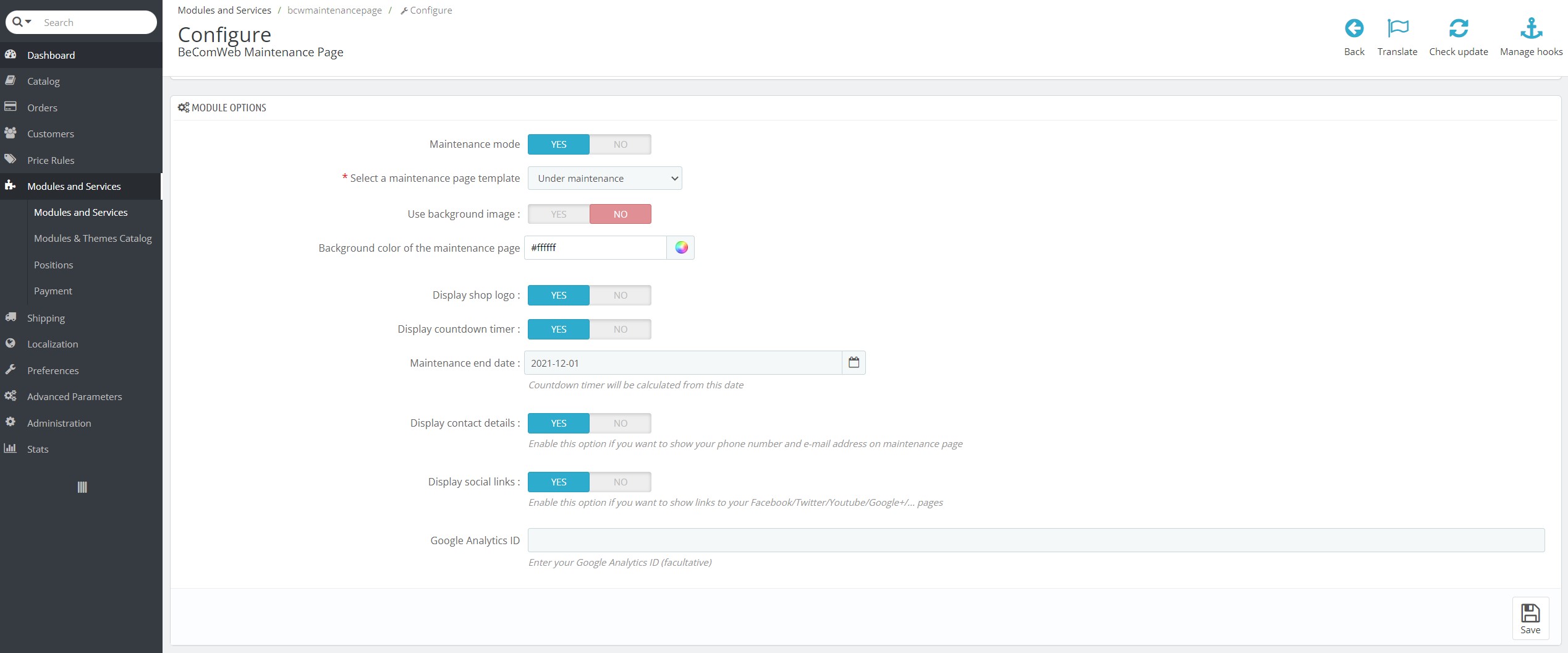The height and width of the screenshot is (653, 1568).
Task: Disable Maintenance mode
Action: pyautogui.click(x=620, y=144)
